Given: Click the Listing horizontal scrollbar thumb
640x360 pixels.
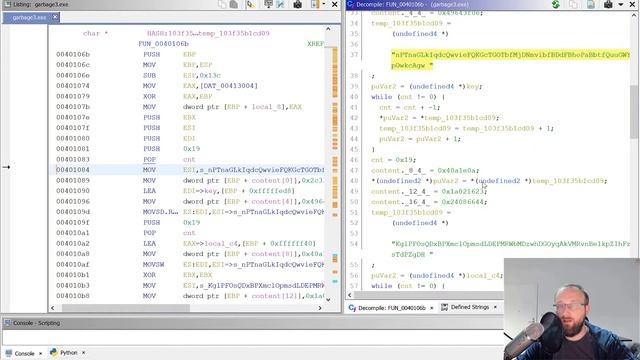Looking at the screenshot, I should (125, 308).
